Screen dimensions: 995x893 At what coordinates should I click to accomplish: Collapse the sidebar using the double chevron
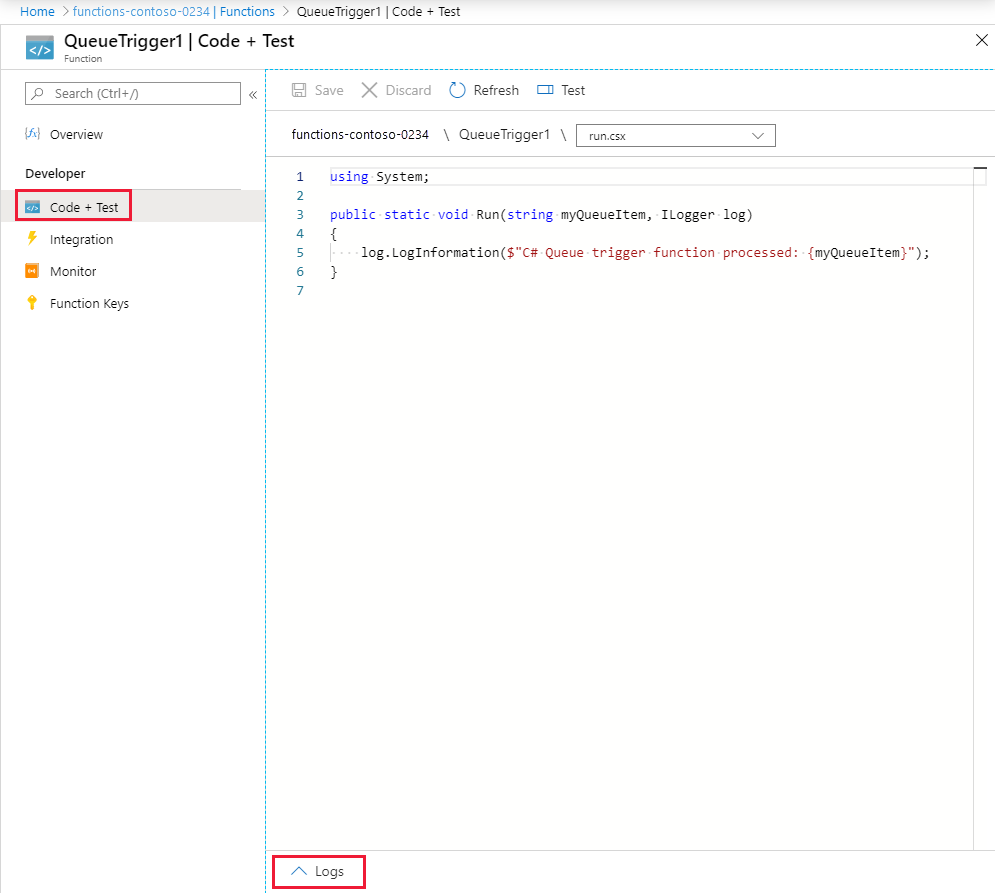click(252, 93)
